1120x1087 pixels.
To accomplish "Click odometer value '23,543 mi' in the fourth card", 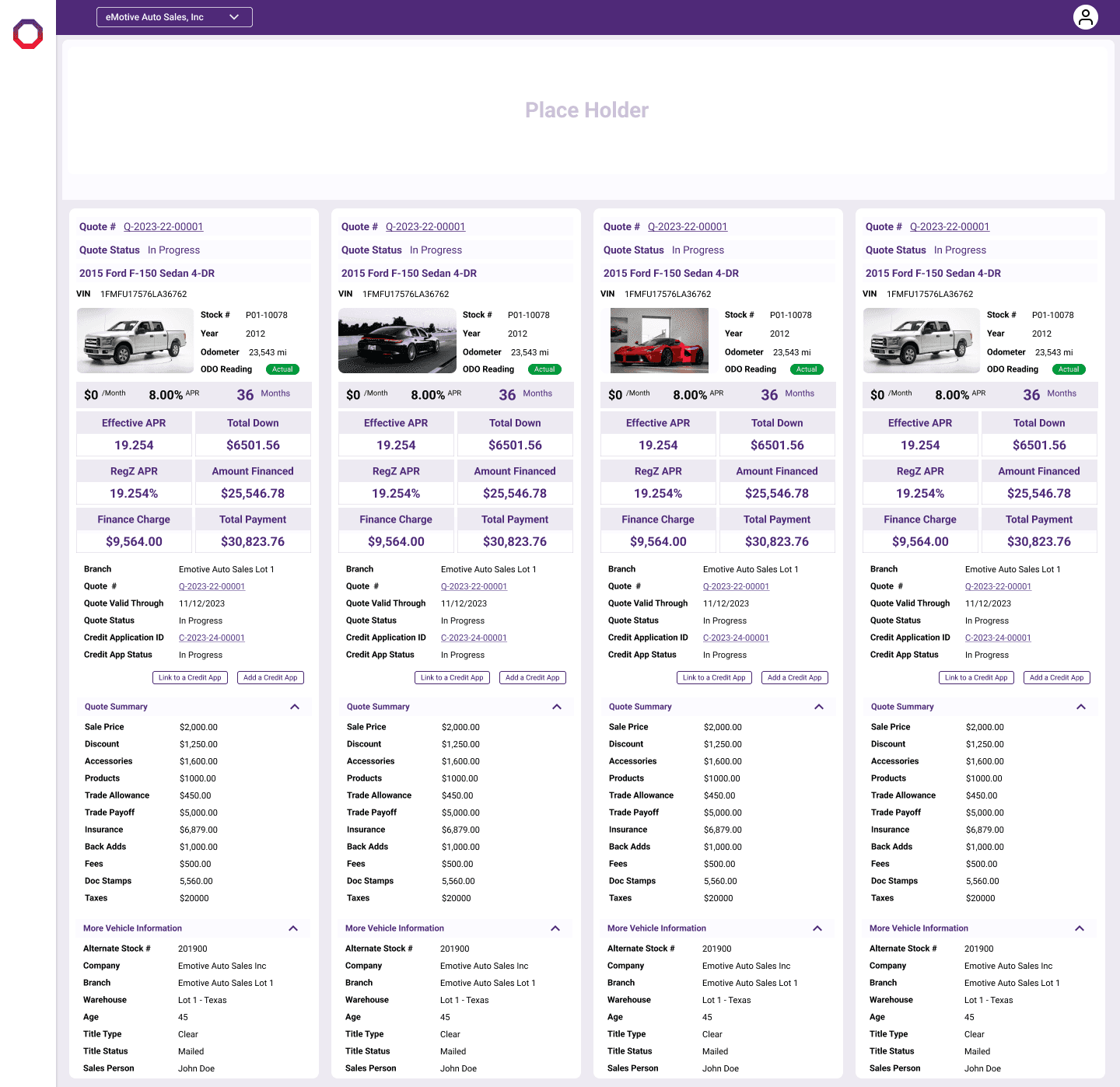I will coord(1054,352).
